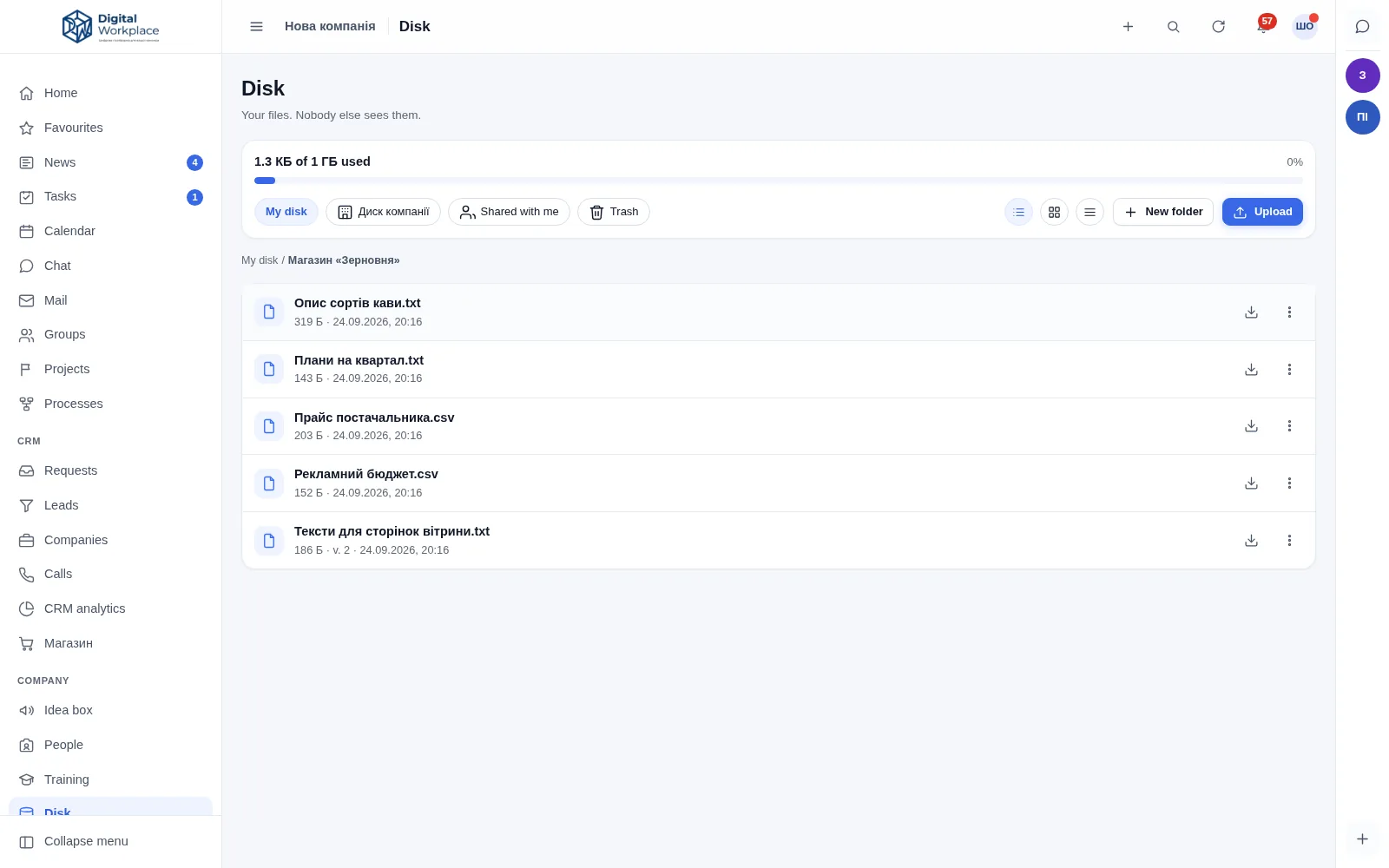Open the Диск компанії tab
1389x868 pixels.
click(383, 212)
